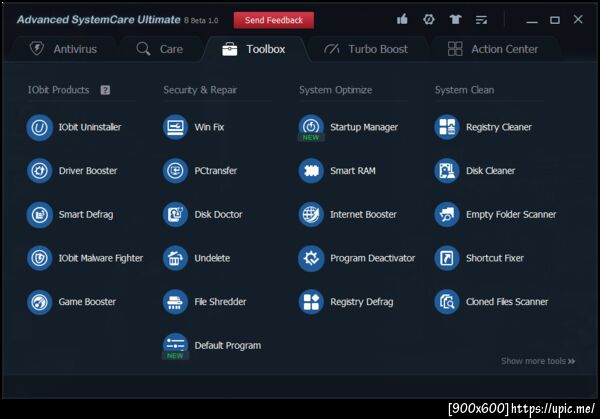Open Program Deactivator gear icon
600x419 pixels.
coord(311,258)
